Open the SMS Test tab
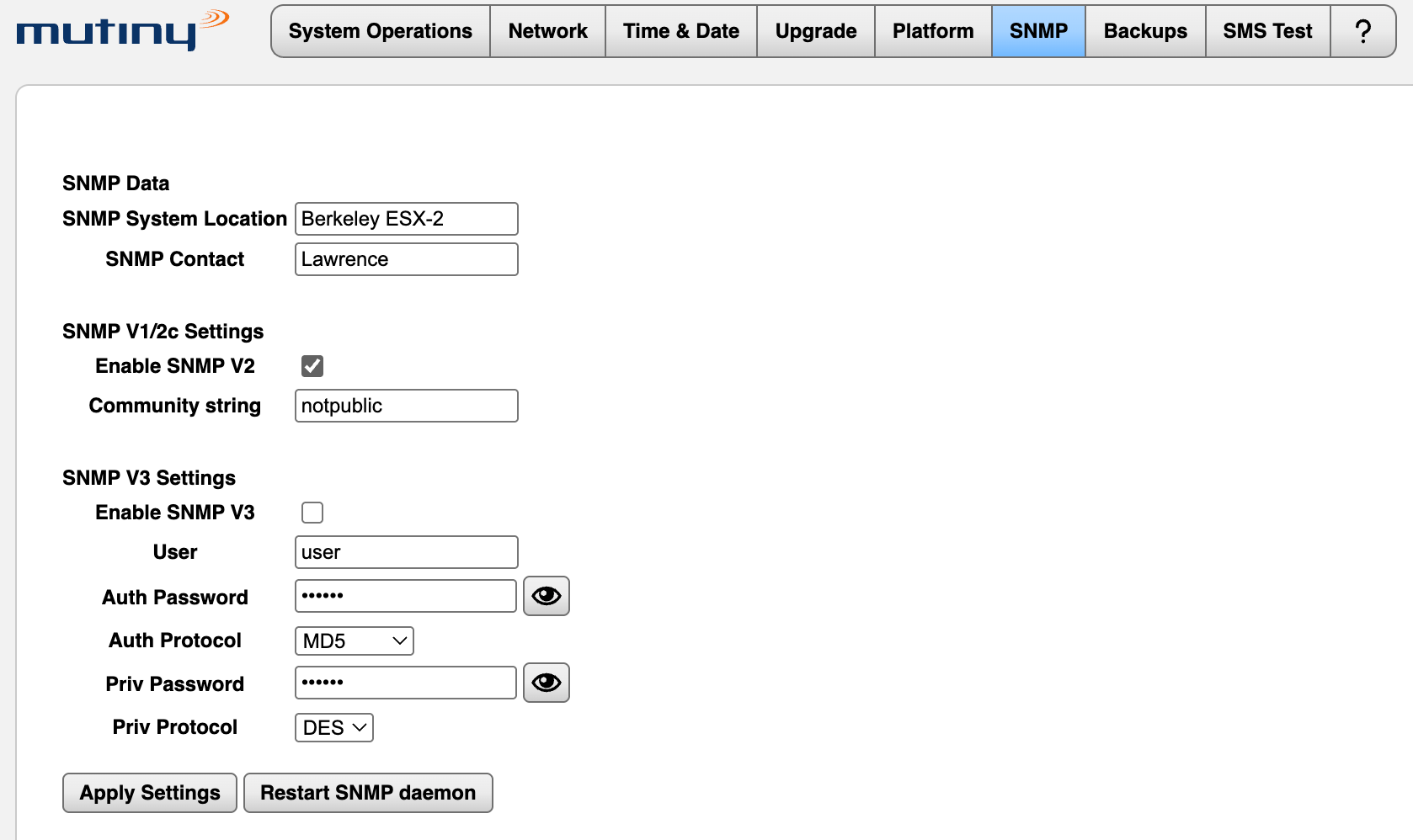 point(1268,31)
